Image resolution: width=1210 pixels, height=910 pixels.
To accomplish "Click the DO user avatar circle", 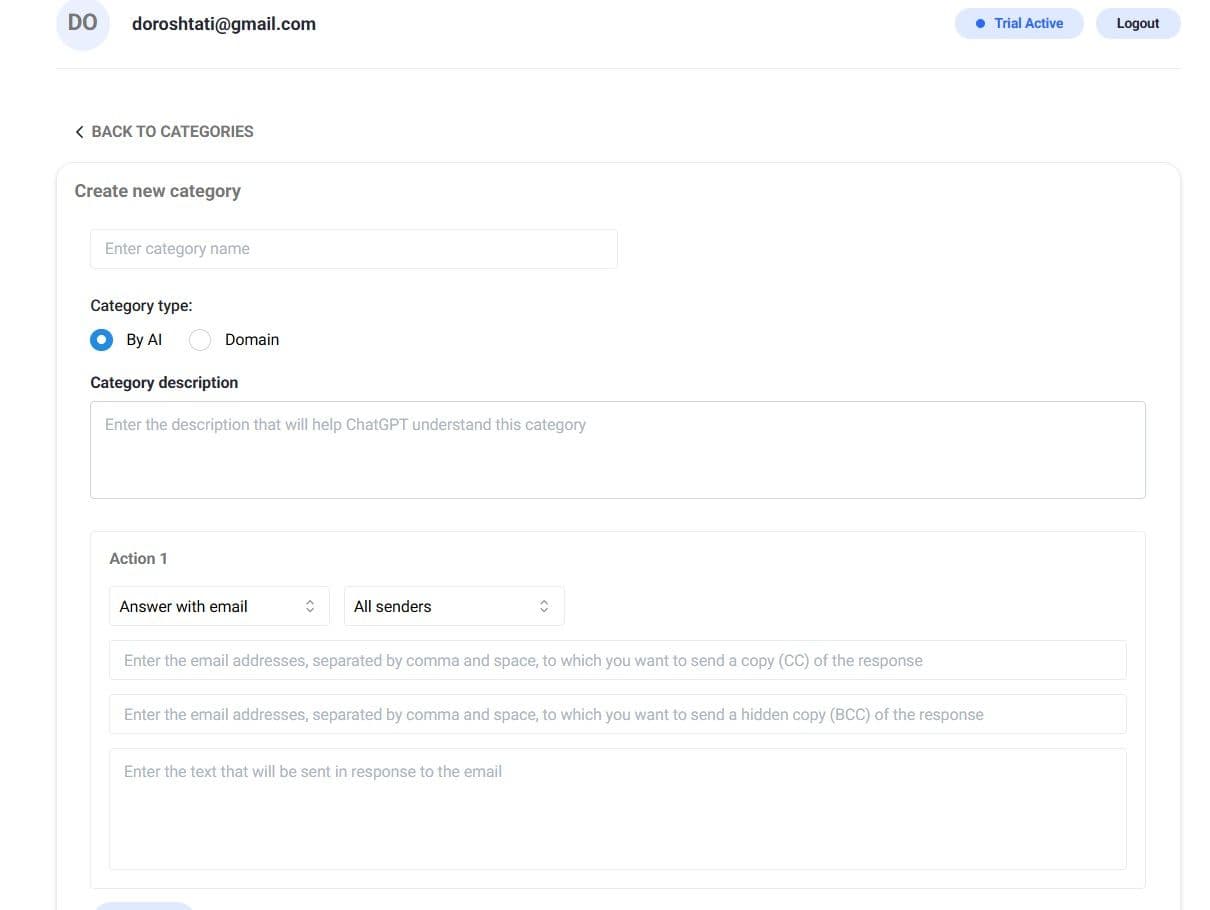I will tap(83, 23).
